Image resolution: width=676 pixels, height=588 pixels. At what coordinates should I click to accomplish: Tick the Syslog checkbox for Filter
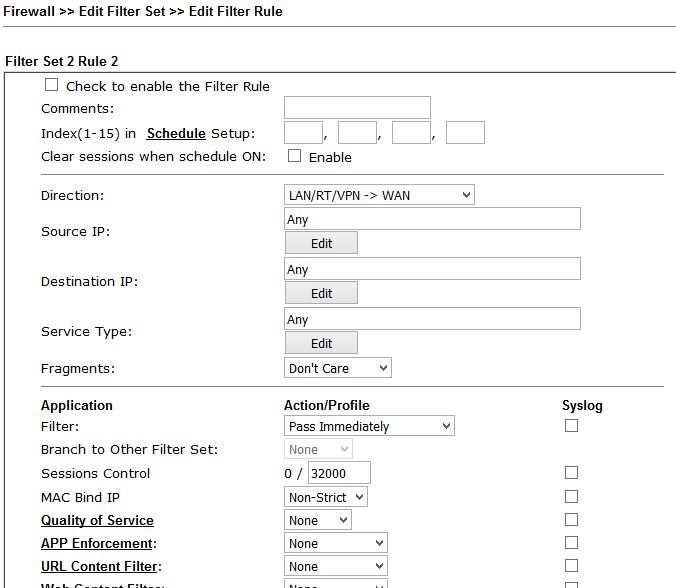(571, 426)
